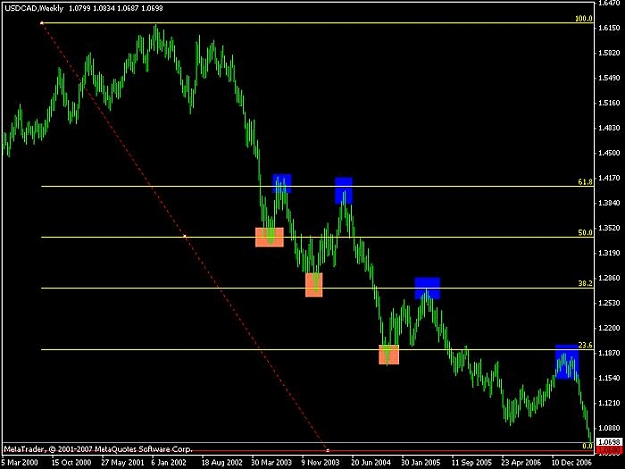Select the blue rectangle on the 38.2 level
Viewport: 625px width, 469px height.
click(427, 288)
